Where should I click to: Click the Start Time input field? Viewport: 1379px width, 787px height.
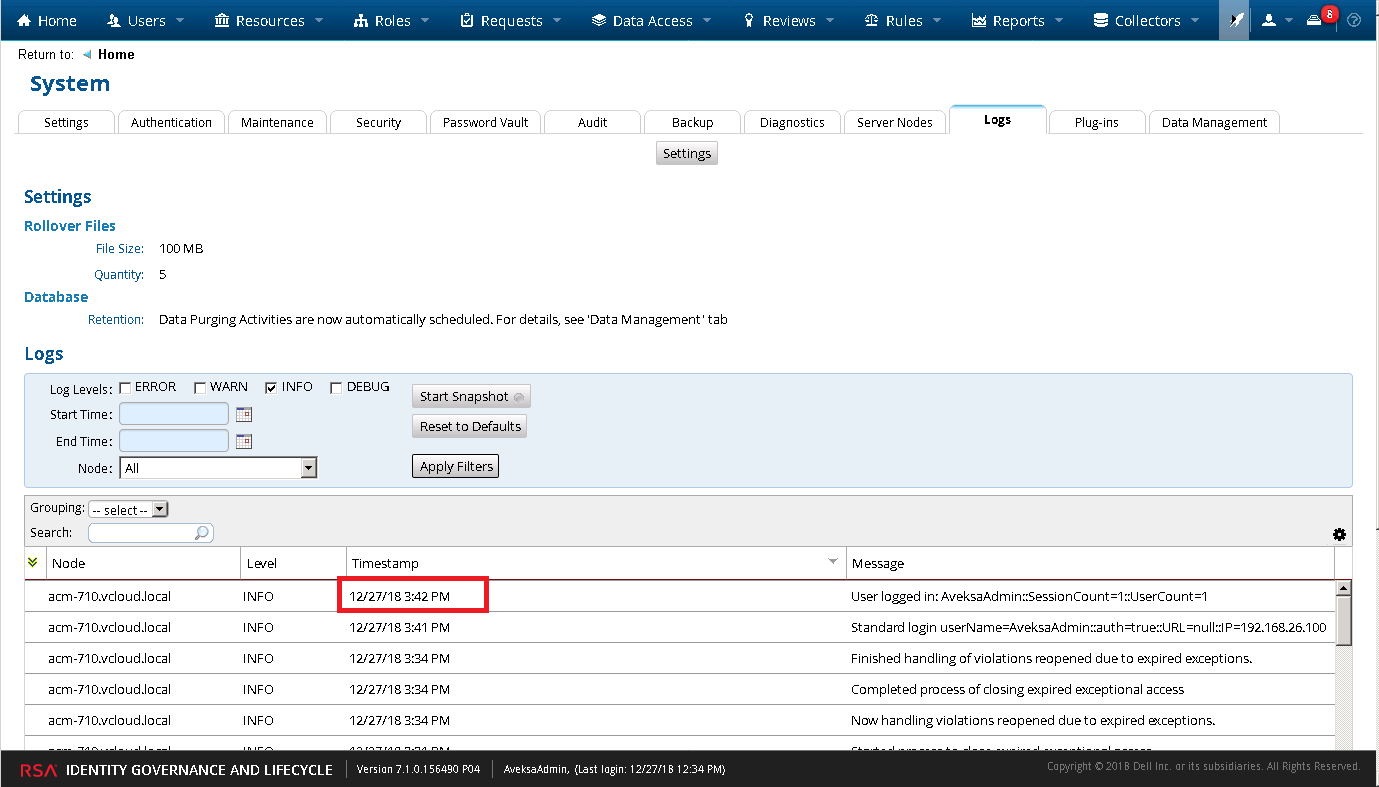click(x=174, y=414)
